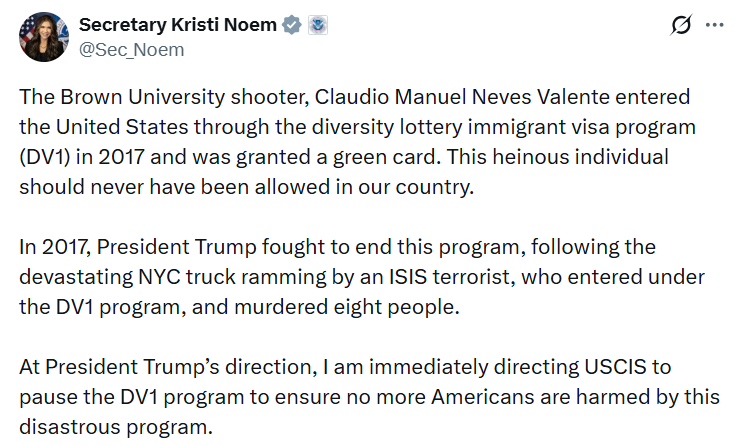Image resolution: width=745 pixels, height=446 pixels.
Task: Click the gray verified checkmark badge
Action: [x=291, y=26]
